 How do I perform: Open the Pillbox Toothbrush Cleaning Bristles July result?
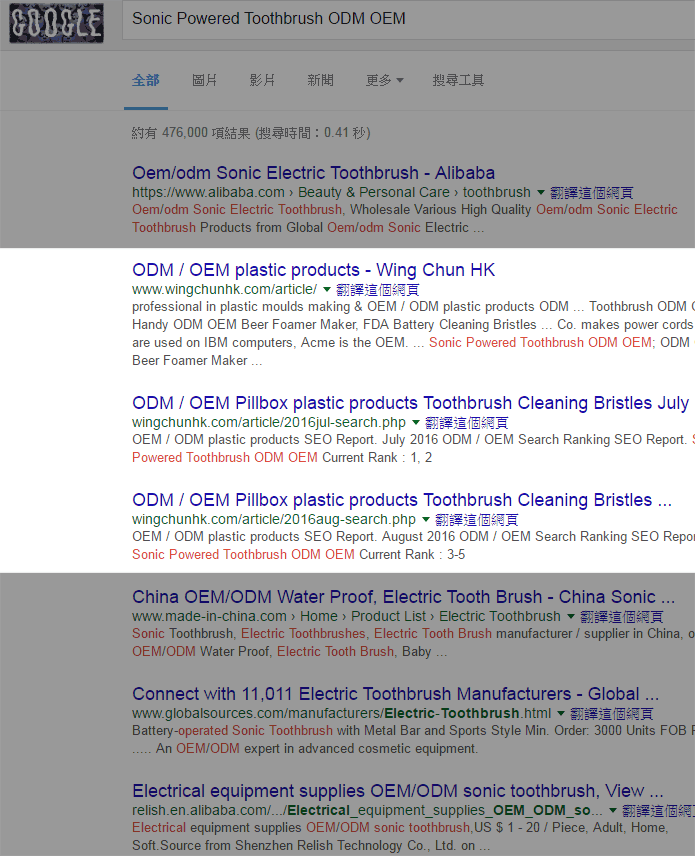tap(411, 403)
